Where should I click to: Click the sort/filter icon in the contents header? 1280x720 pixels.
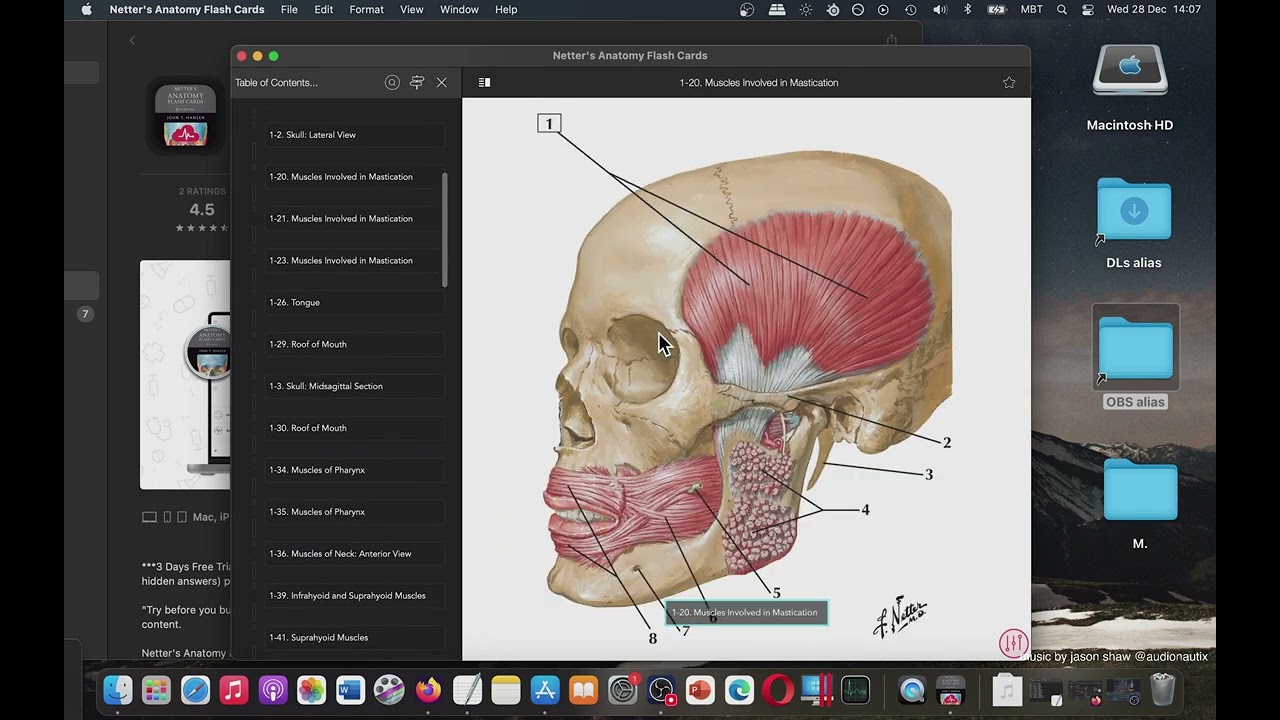pos(417,83)
